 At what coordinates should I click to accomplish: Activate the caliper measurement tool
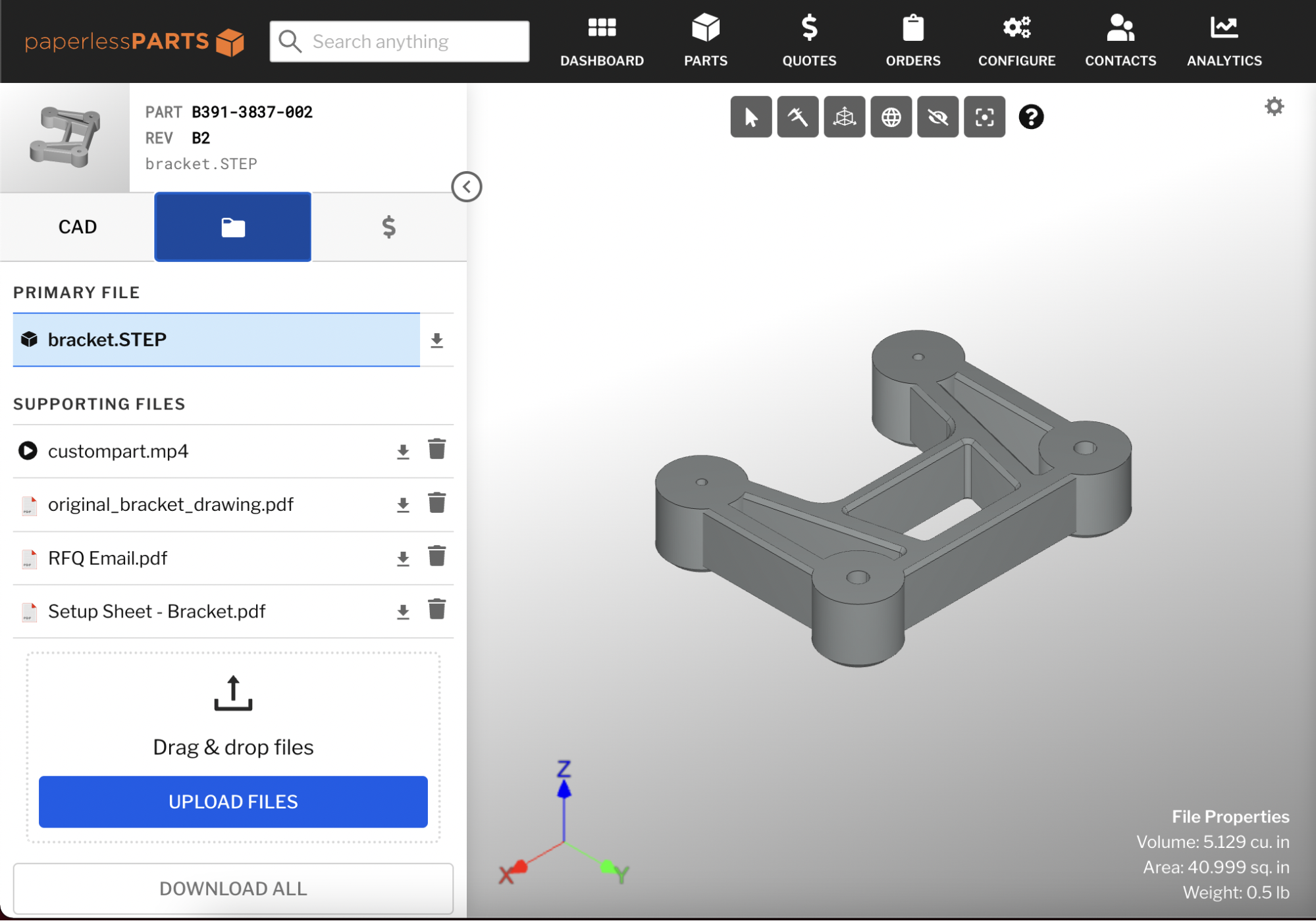(797, 117)
